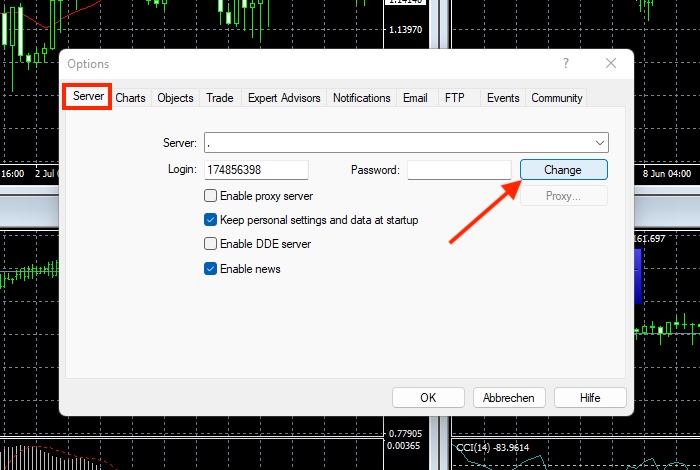Click the empty Password field
700x470 pixels.
(x=459, y=170)
